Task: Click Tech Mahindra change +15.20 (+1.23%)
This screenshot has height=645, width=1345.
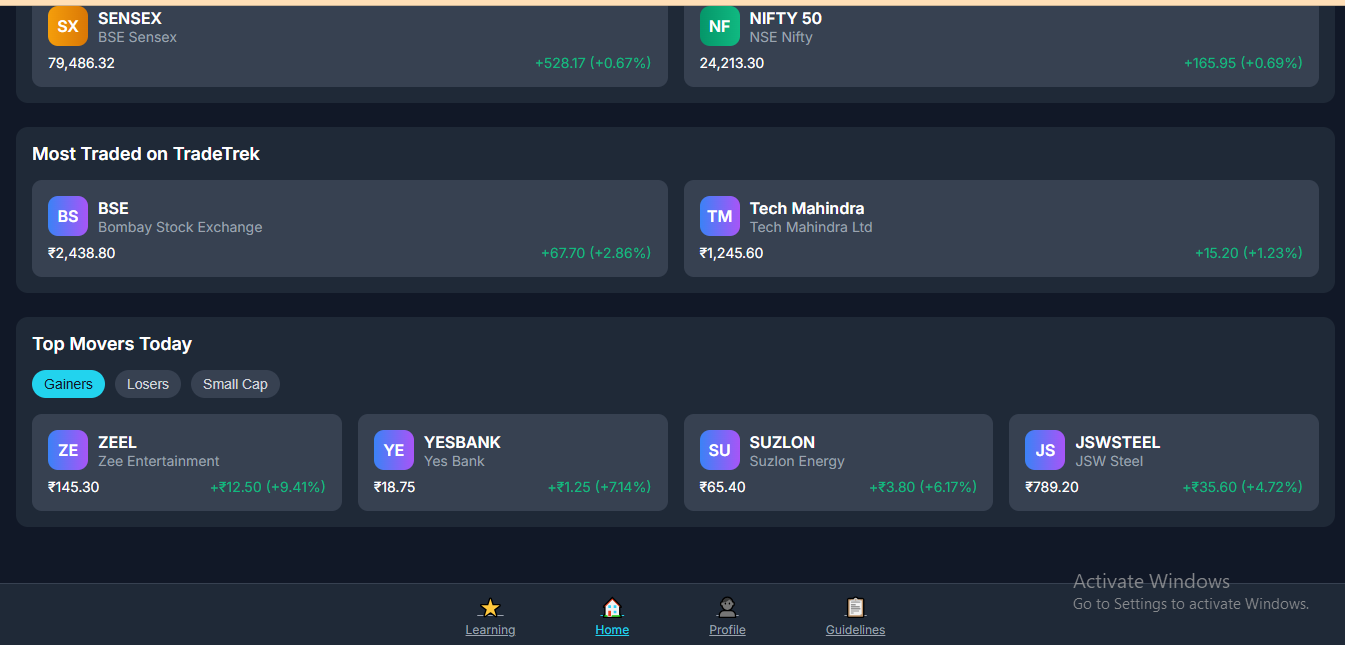Action: click(1249, 253)
